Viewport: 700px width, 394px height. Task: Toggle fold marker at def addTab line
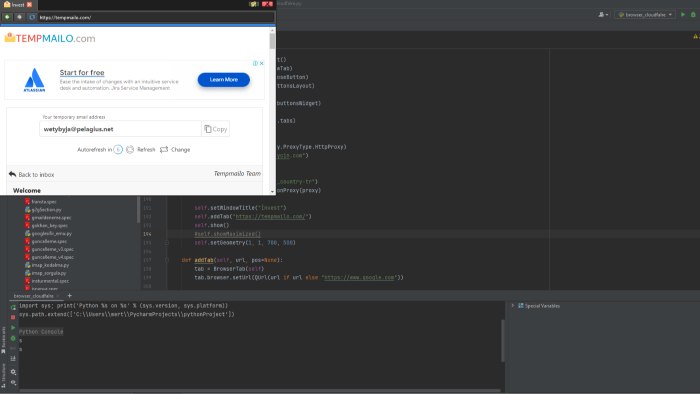point(167,260)
